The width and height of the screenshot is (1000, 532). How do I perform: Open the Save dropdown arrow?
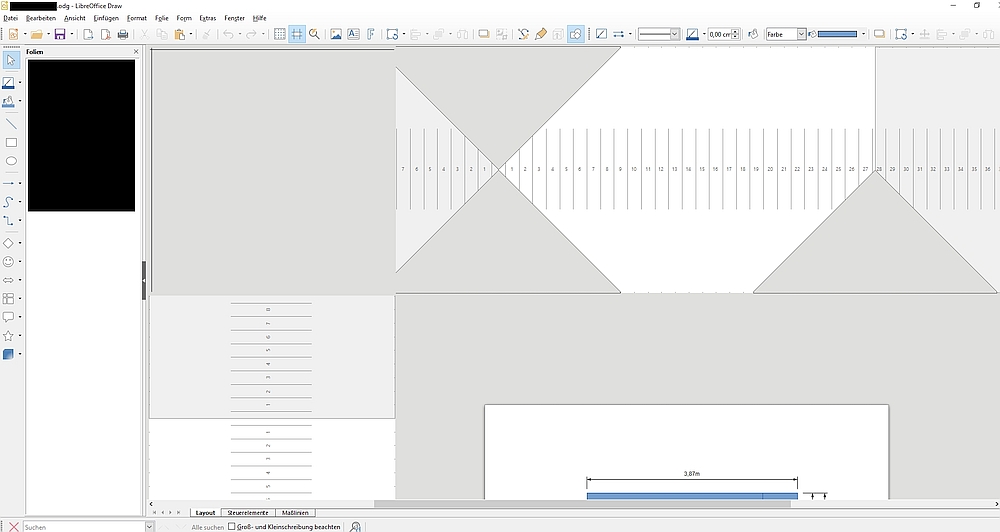72,34
